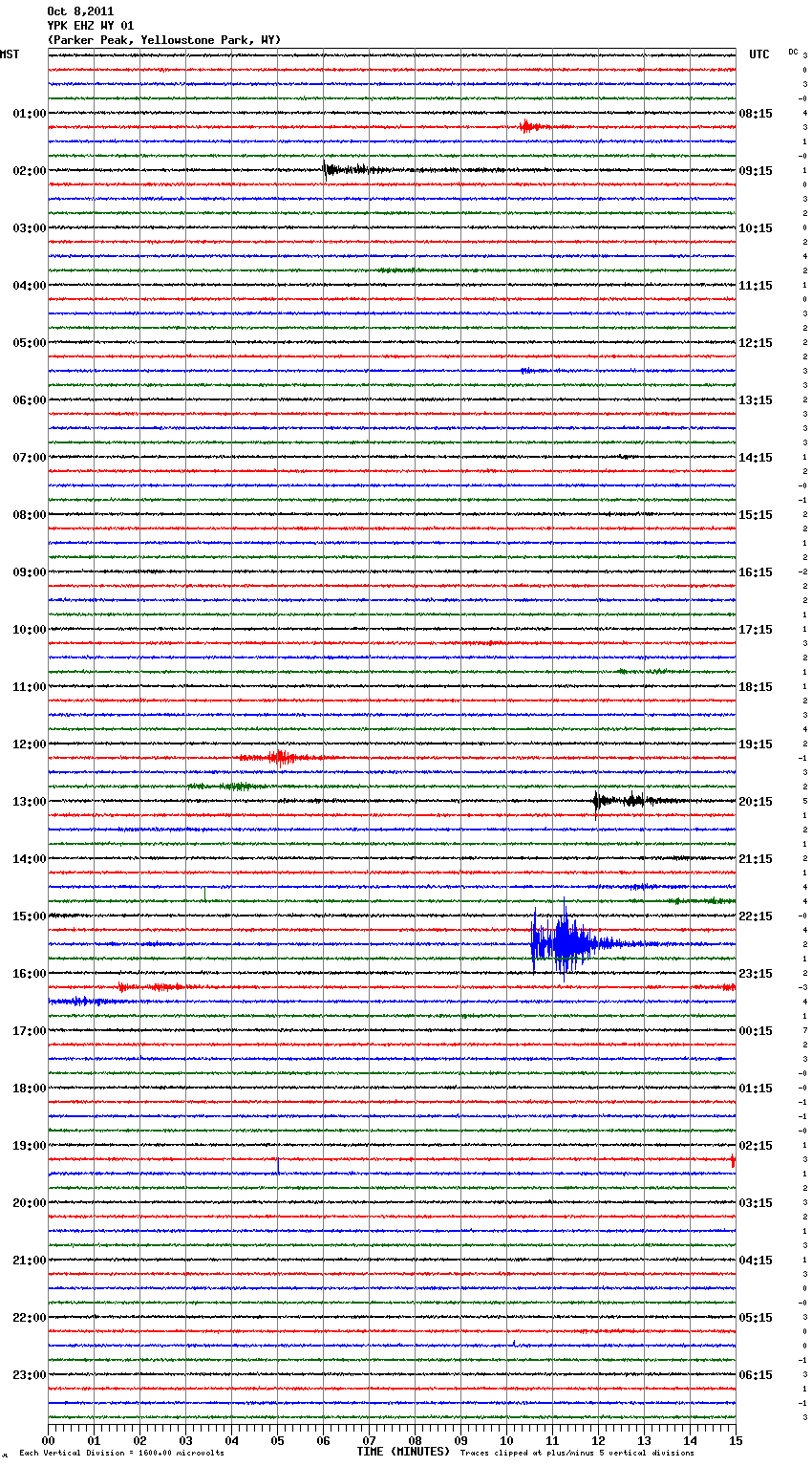The image size is (812, 1466).
Task: Click the black event onset on the 02:00 trace
Action: pos(328,170)
